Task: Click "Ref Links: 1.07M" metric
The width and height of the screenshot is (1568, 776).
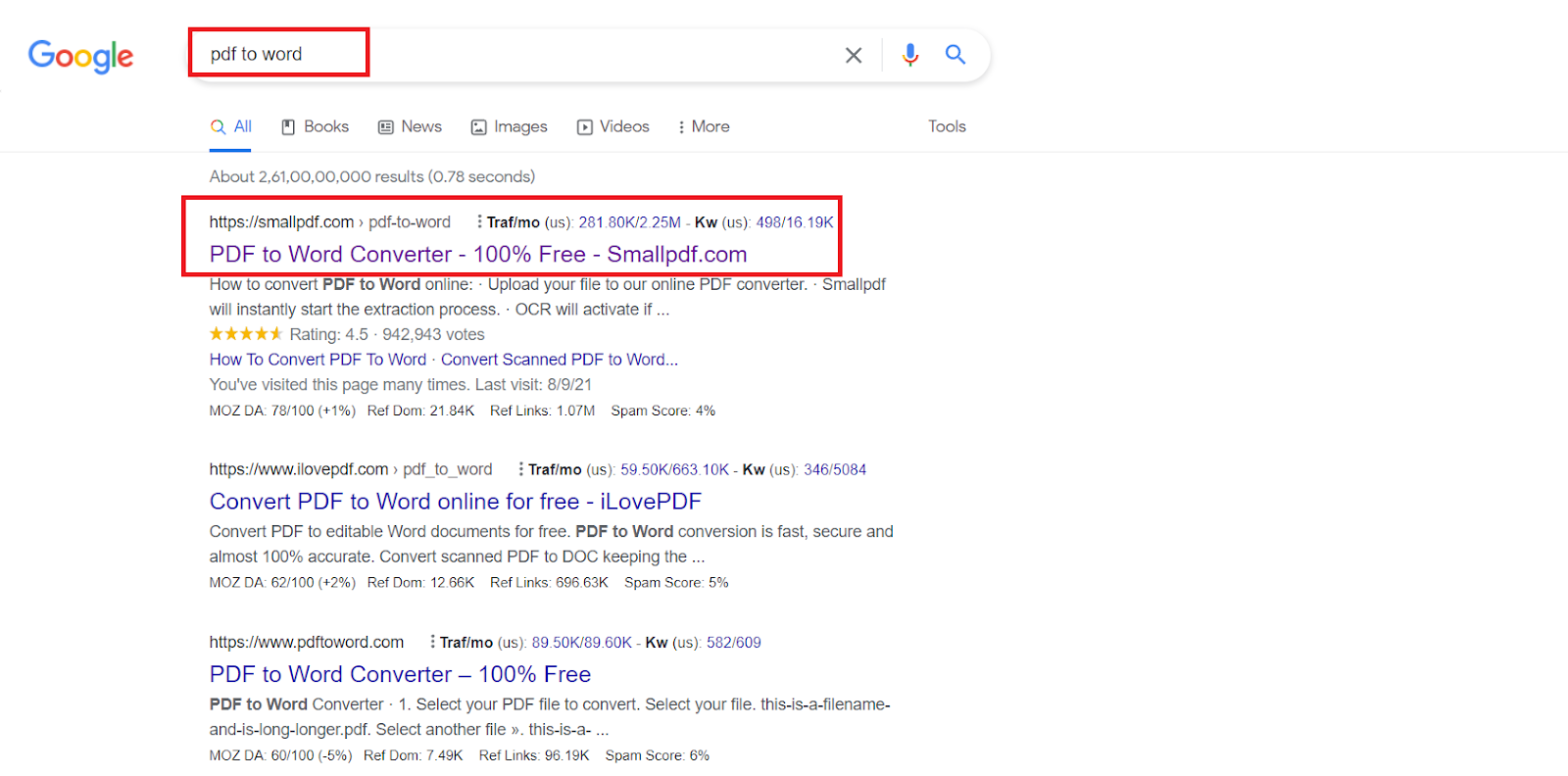Action: 542,411
